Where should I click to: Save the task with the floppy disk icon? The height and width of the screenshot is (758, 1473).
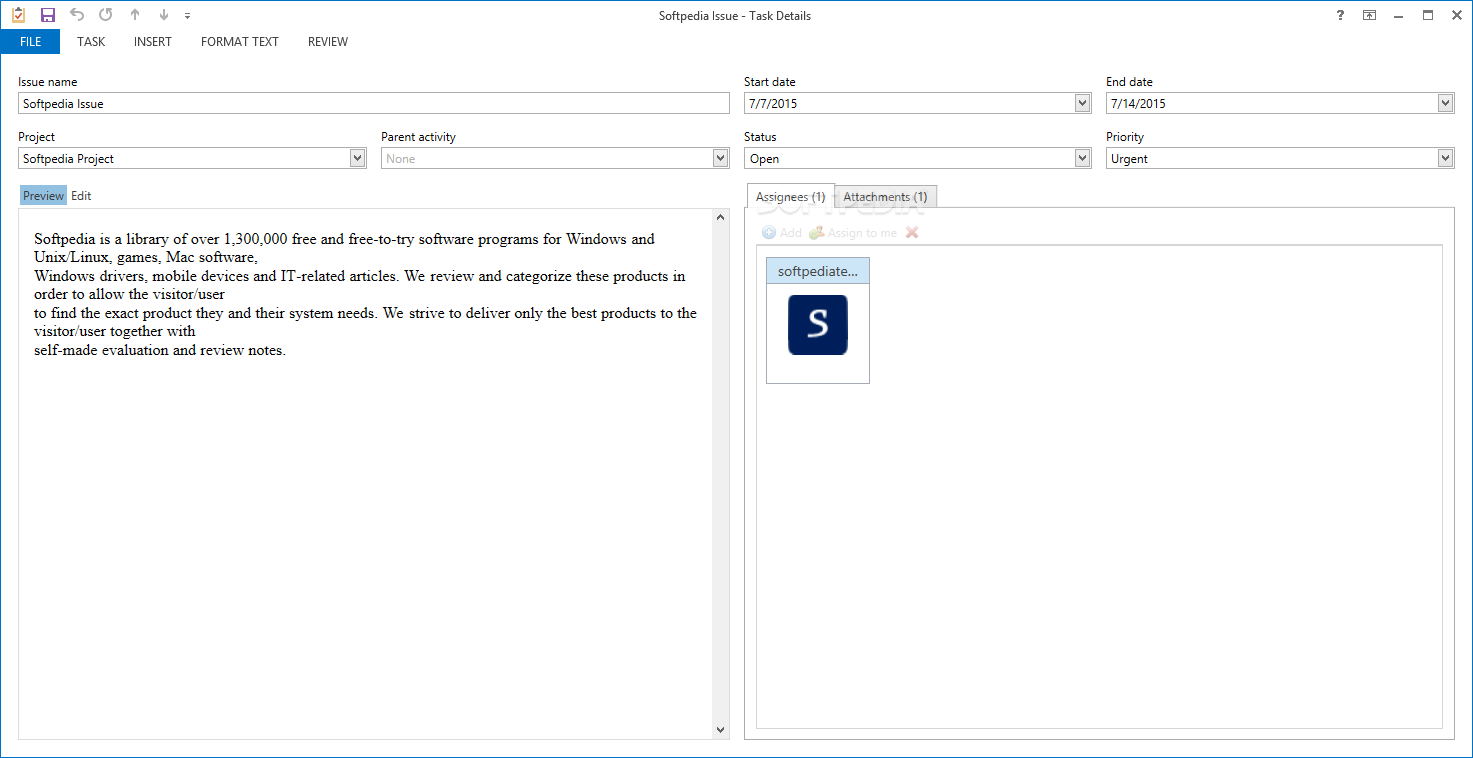pyautogui.click(x=47, y=15)
